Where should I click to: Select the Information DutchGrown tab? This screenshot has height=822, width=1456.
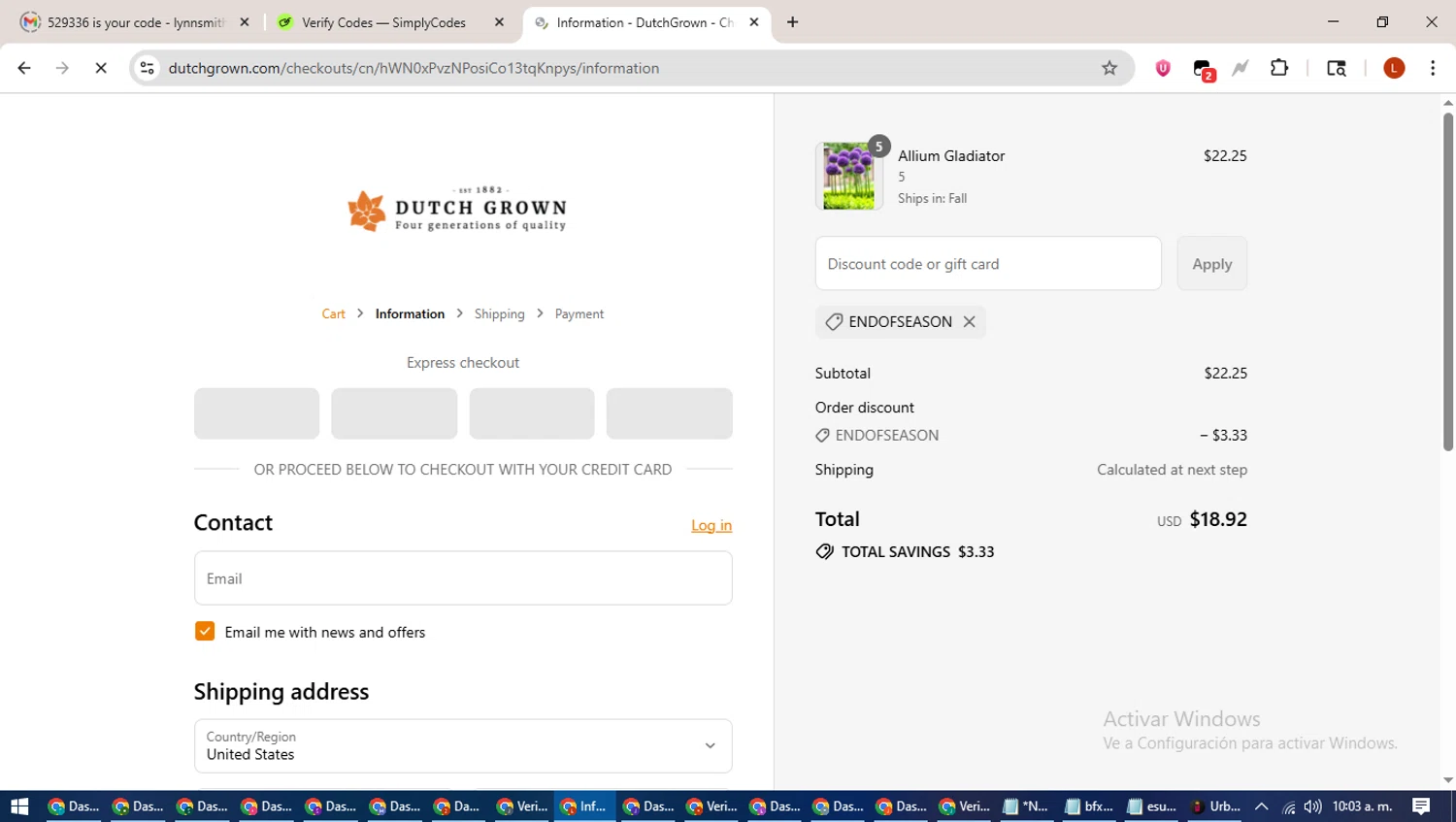pyautogui.click(x=645, y=22)
